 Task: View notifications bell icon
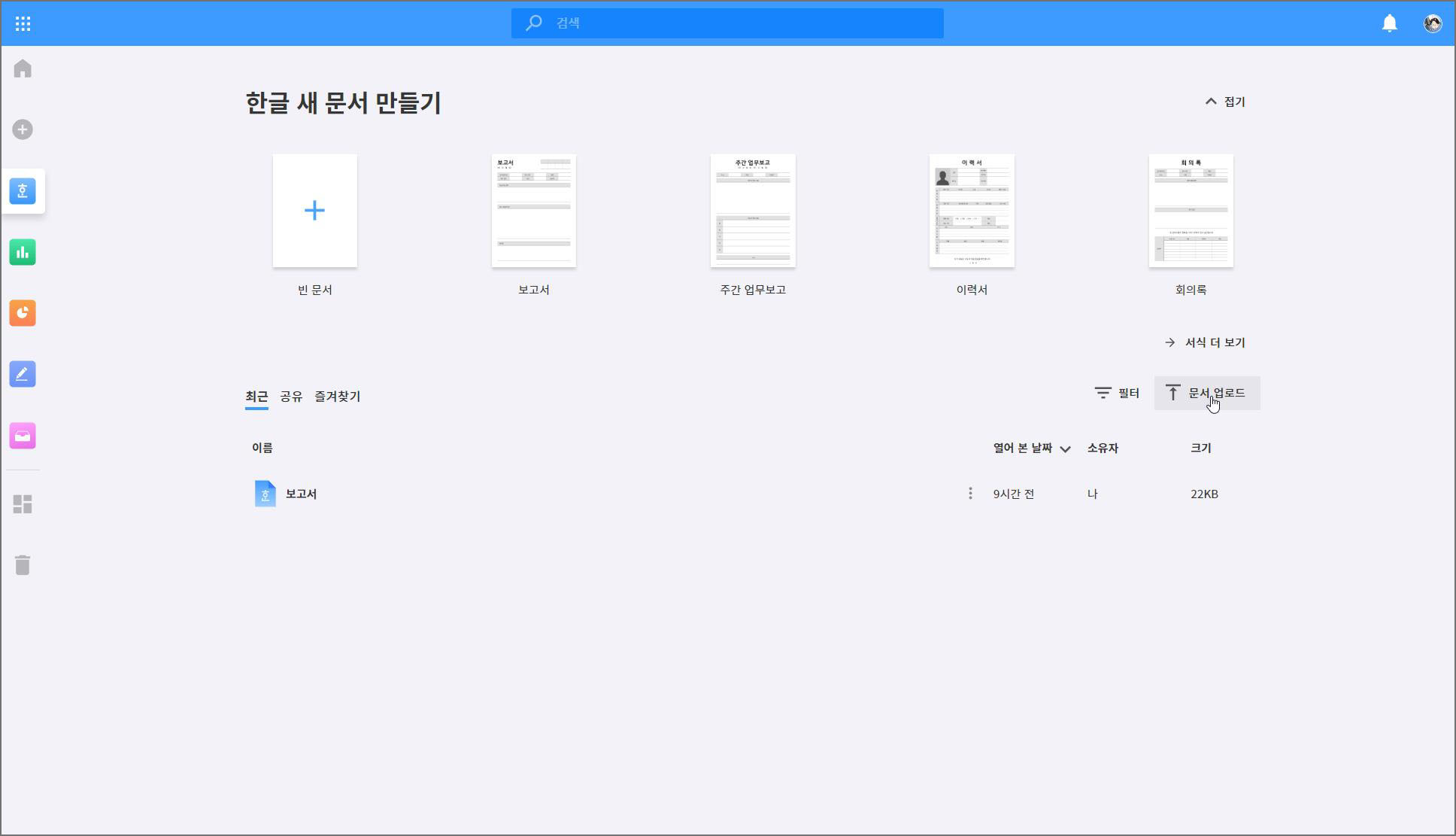coord(1389,23)
